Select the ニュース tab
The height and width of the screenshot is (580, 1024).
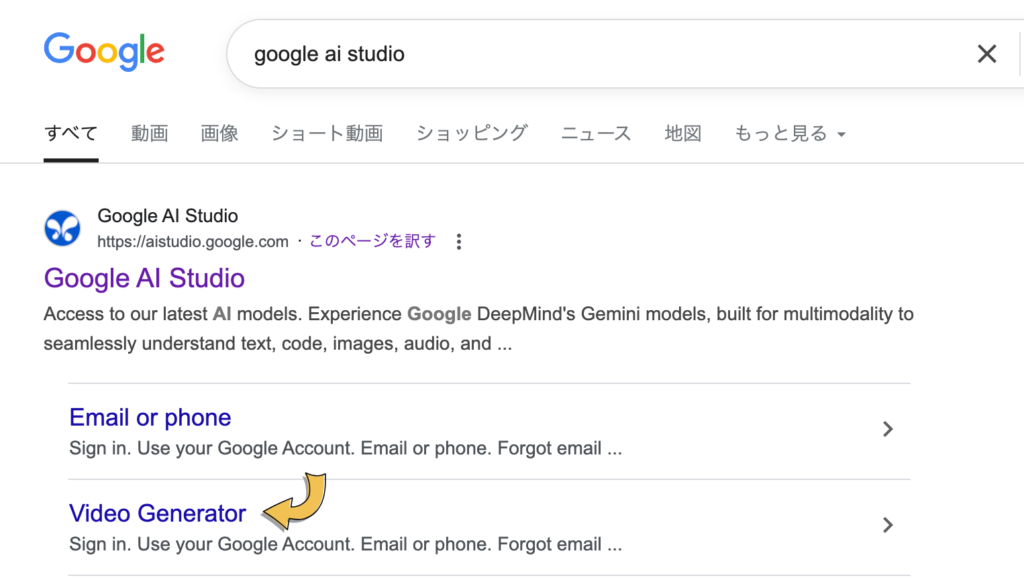click(x=596, y=133)
